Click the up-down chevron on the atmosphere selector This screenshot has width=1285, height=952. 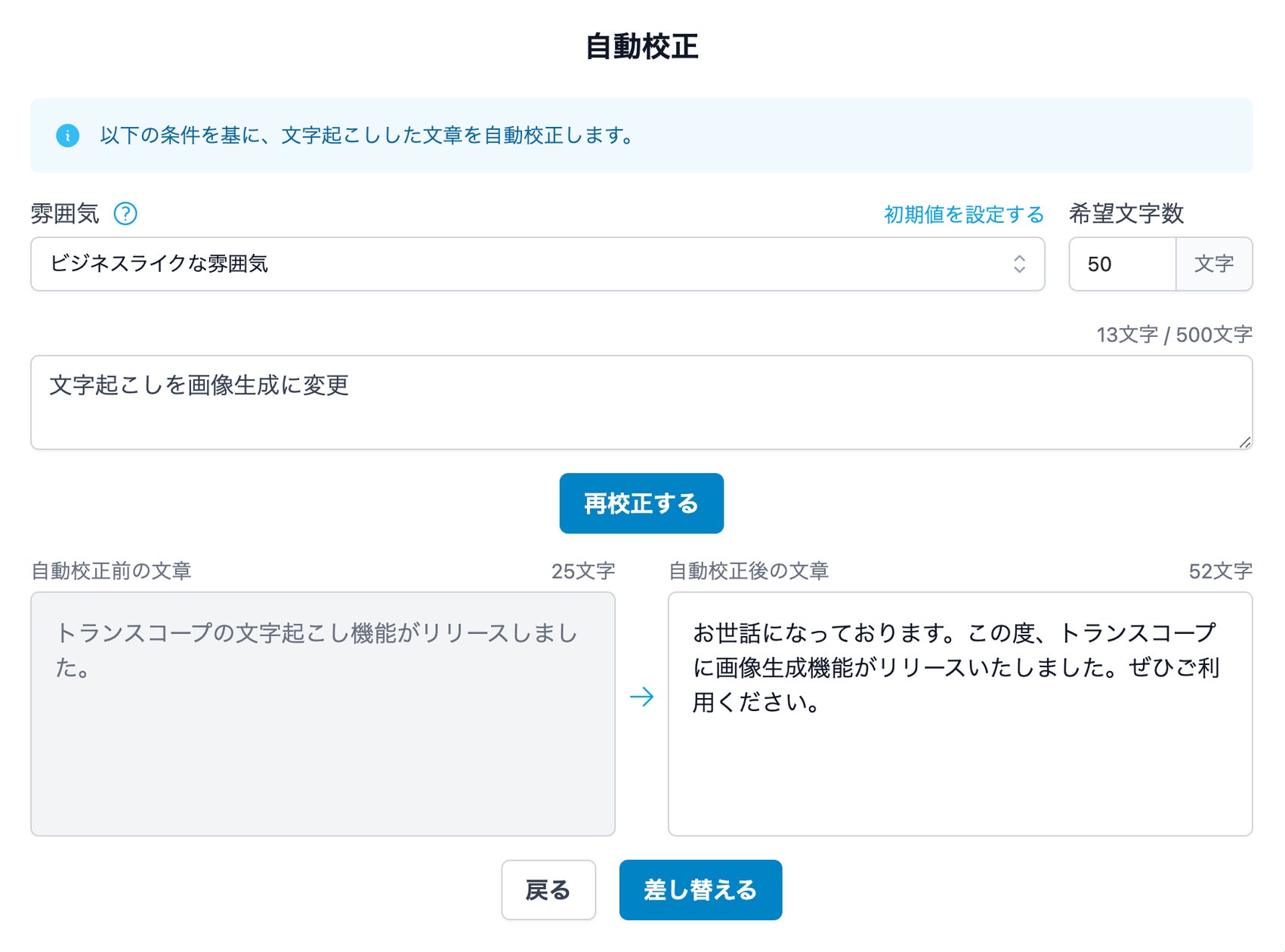point(1020,264)
